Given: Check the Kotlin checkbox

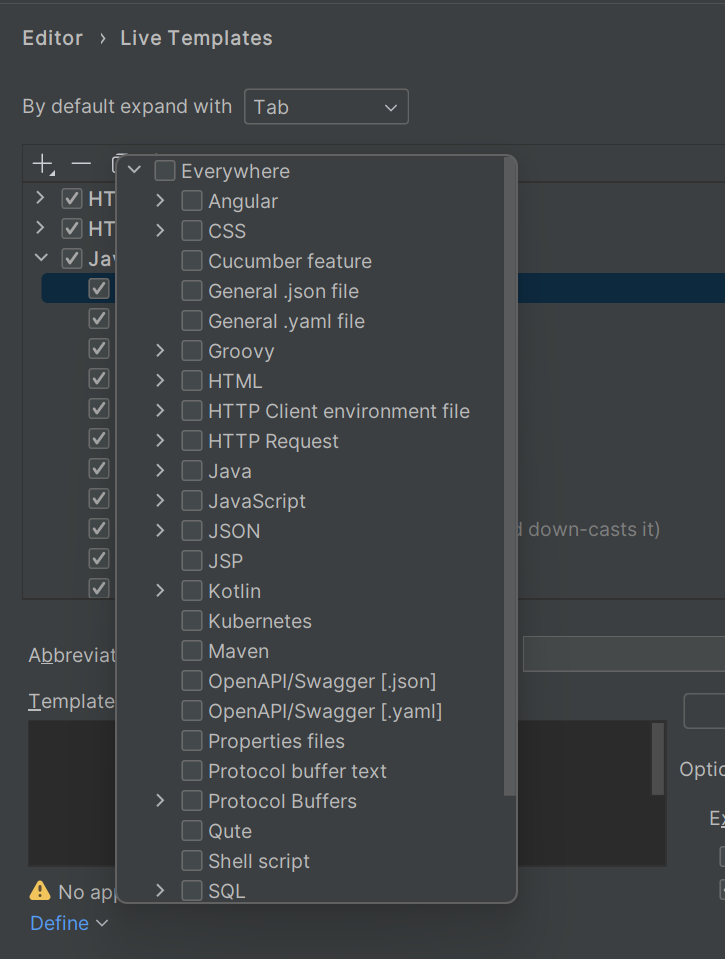Looking at the screenshot, I should (192, 590).
